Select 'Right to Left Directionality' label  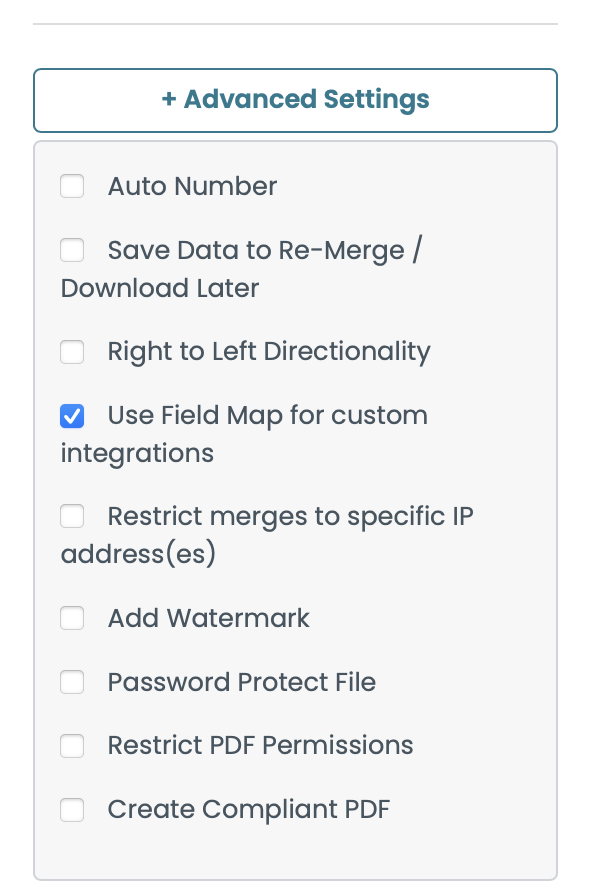269,352
